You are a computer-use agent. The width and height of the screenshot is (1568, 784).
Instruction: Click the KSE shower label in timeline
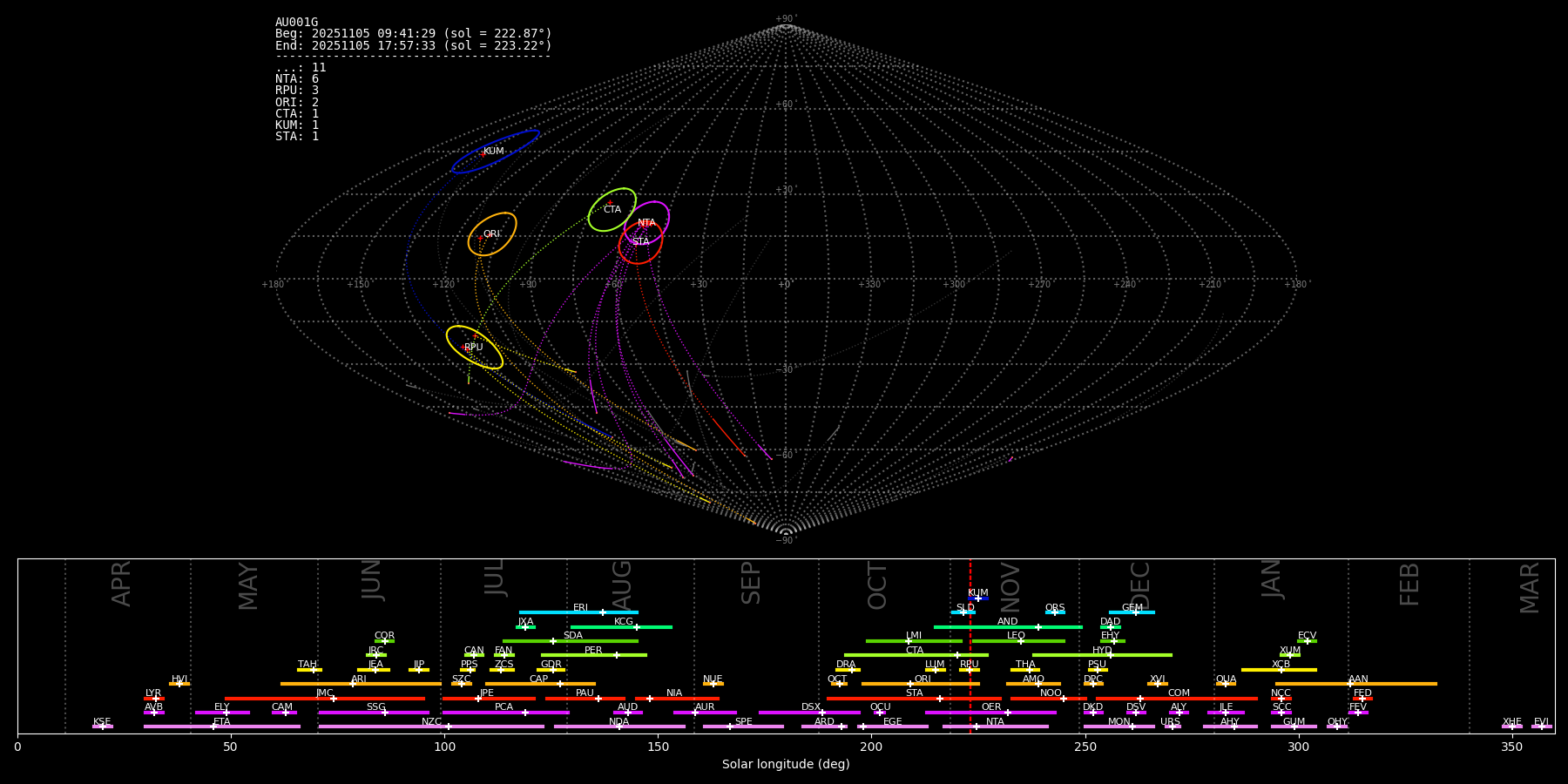[102, 722]
